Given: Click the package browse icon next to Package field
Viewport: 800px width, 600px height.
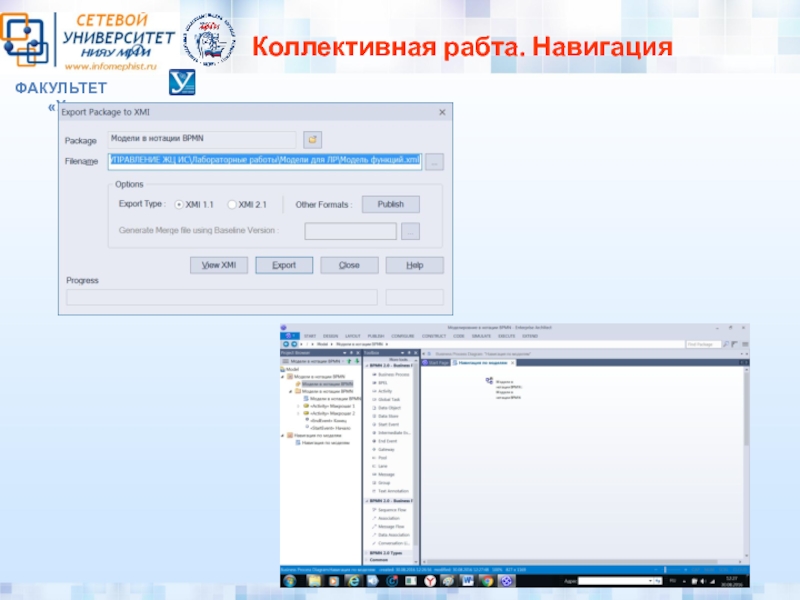Looking at the screenshot, I should tap(312, 139).
